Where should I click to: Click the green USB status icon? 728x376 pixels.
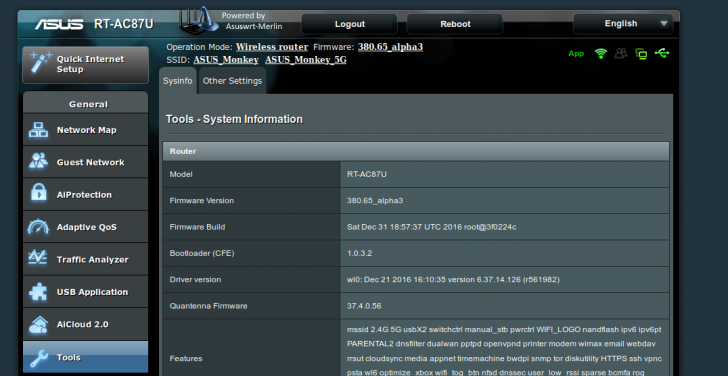click(662, 53)
